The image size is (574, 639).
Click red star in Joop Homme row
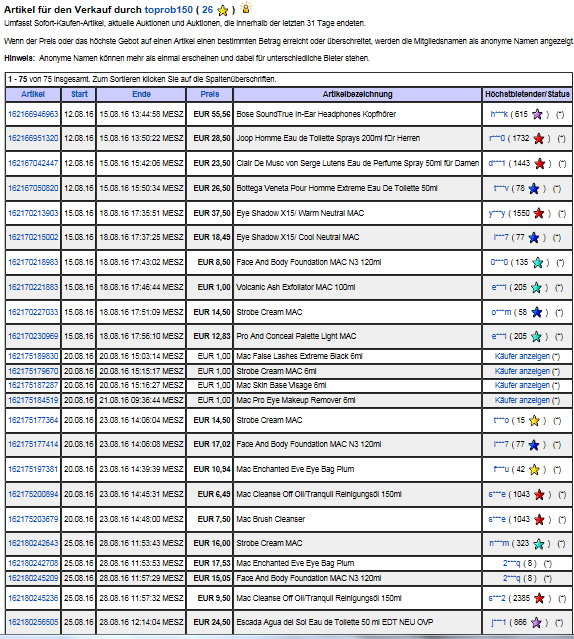pyautogui.click(x=539, y=139)
